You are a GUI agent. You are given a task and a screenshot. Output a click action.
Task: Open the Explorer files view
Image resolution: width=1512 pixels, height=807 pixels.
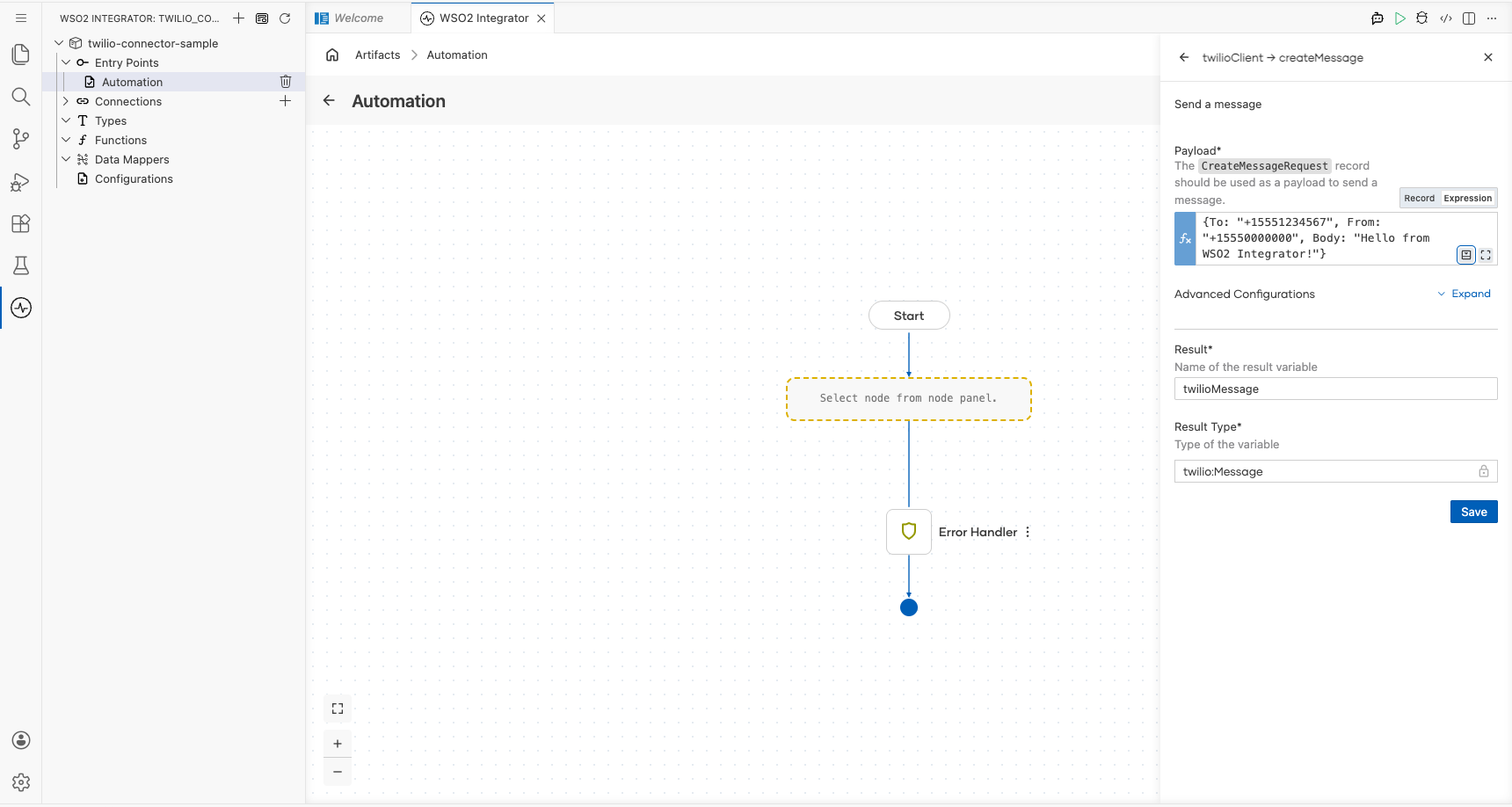point(21,55)
